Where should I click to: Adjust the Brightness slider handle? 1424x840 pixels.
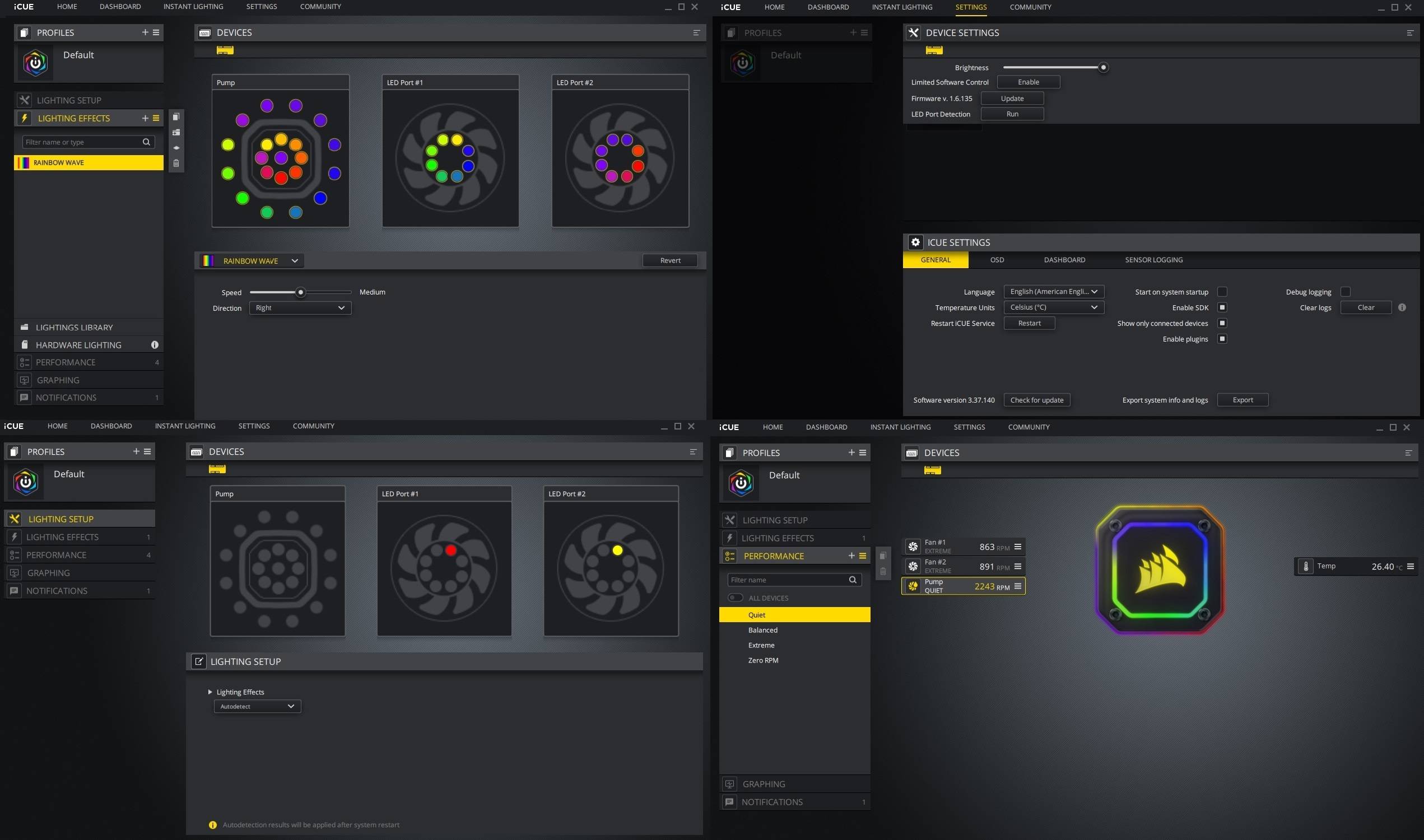pyautogui.click(x=1103, y=67)
